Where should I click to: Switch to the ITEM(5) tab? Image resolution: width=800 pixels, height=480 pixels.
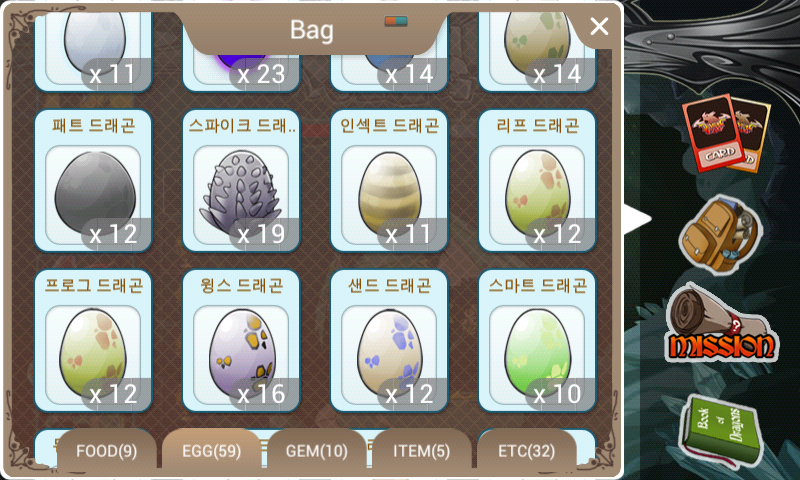coord(421,450)
